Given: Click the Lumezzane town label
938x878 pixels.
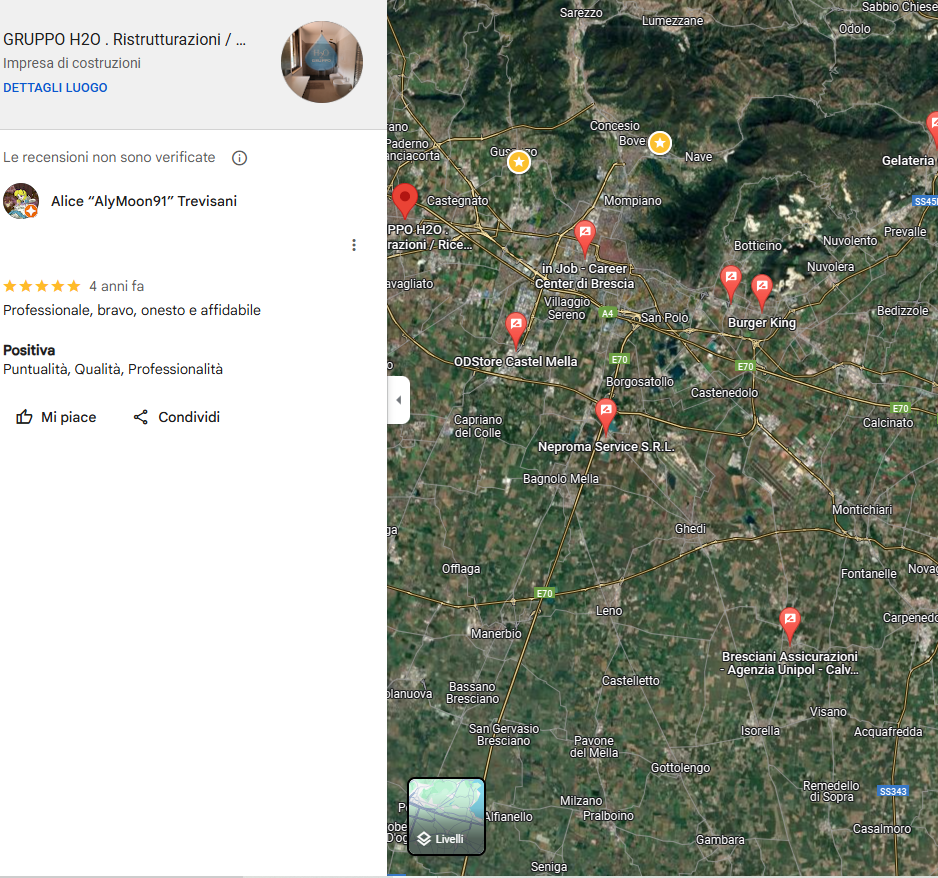Looking at the screenshot, I should click(x=672, y=21).
